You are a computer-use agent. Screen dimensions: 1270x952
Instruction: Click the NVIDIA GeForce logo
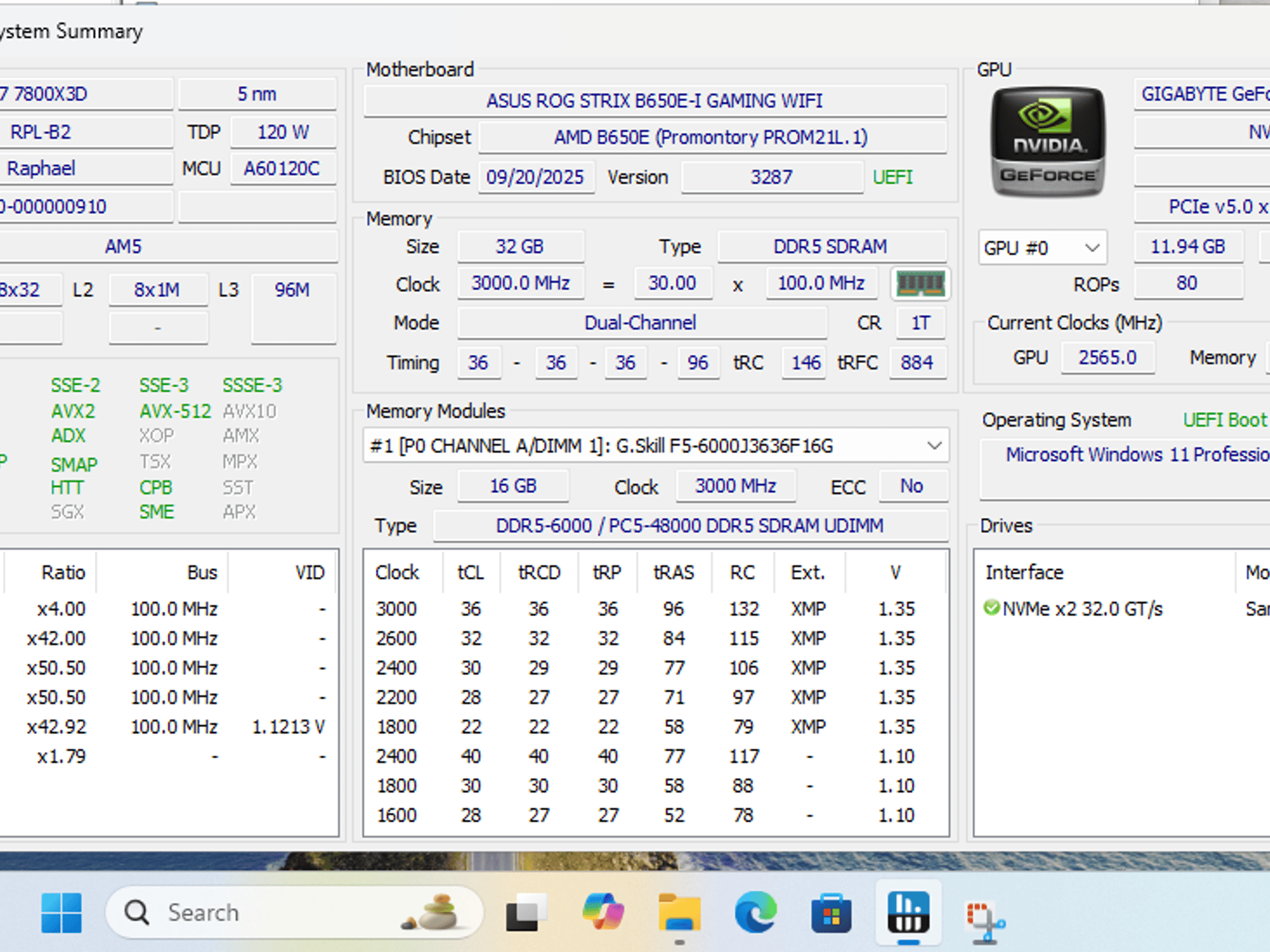pyautogui.click(x=1048, y=142)
